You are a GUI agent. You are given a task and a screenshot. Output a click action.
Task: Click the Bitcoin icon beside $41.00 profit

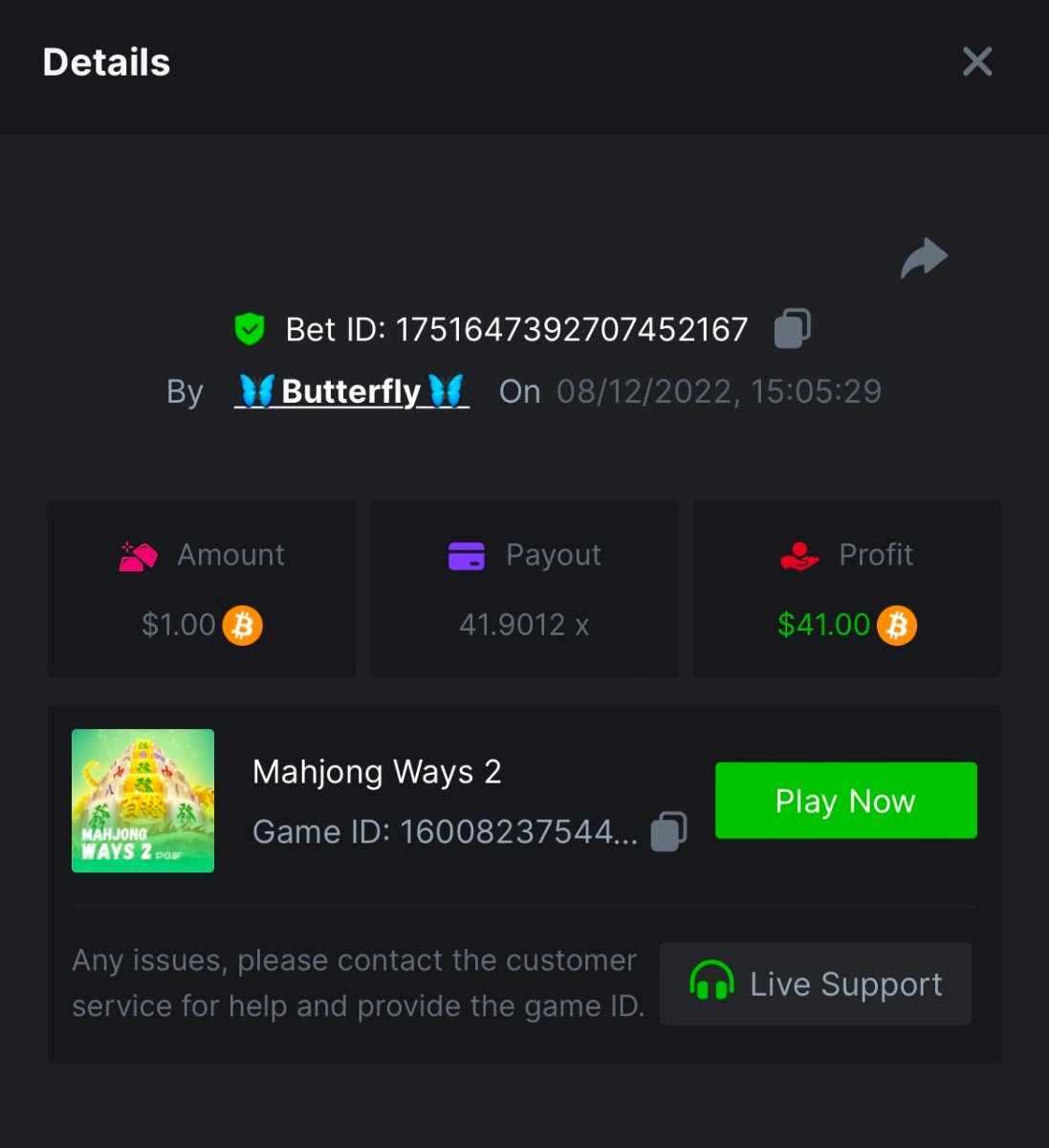pyautogui.click(x=897, y=626)
